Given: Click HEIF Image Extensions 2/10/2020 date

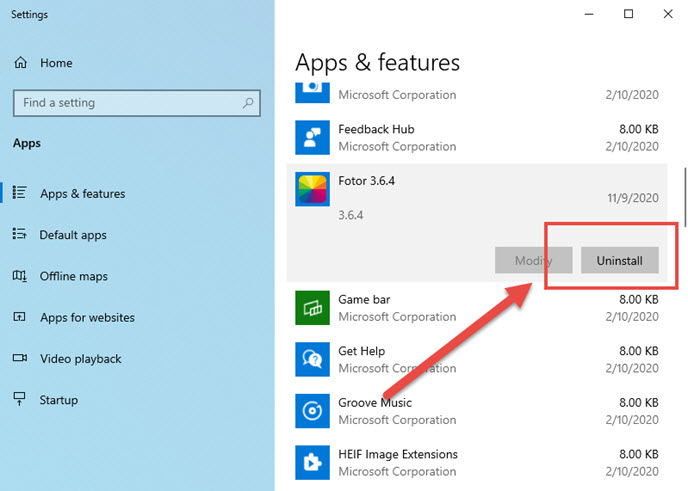Looking at the screenshot, I should click(632, 471).
